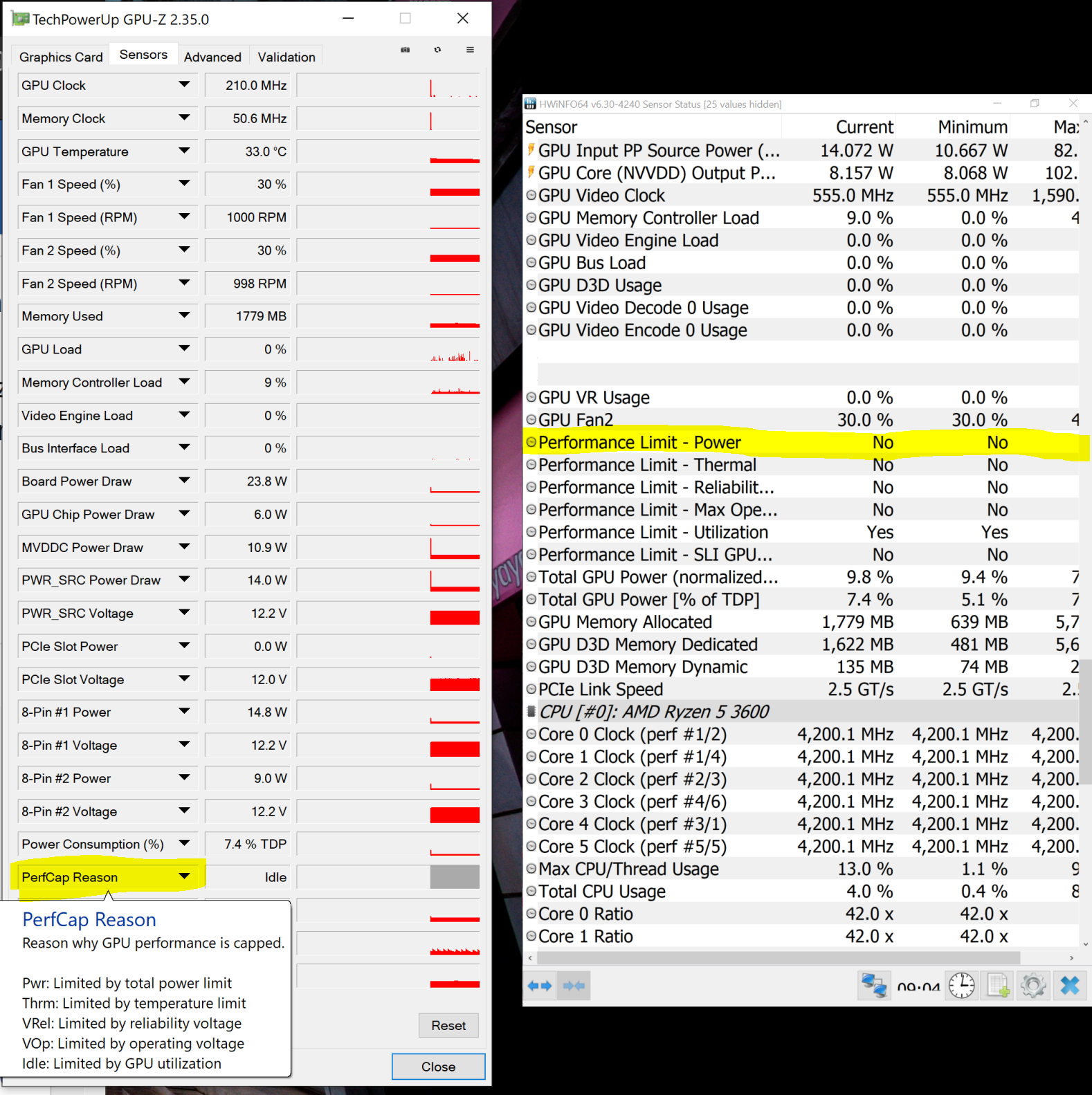The height and width of the screenshot is (1095, 1092).
Task: Click sensor icon beside GPU Fan2
Action: point(531,419)
